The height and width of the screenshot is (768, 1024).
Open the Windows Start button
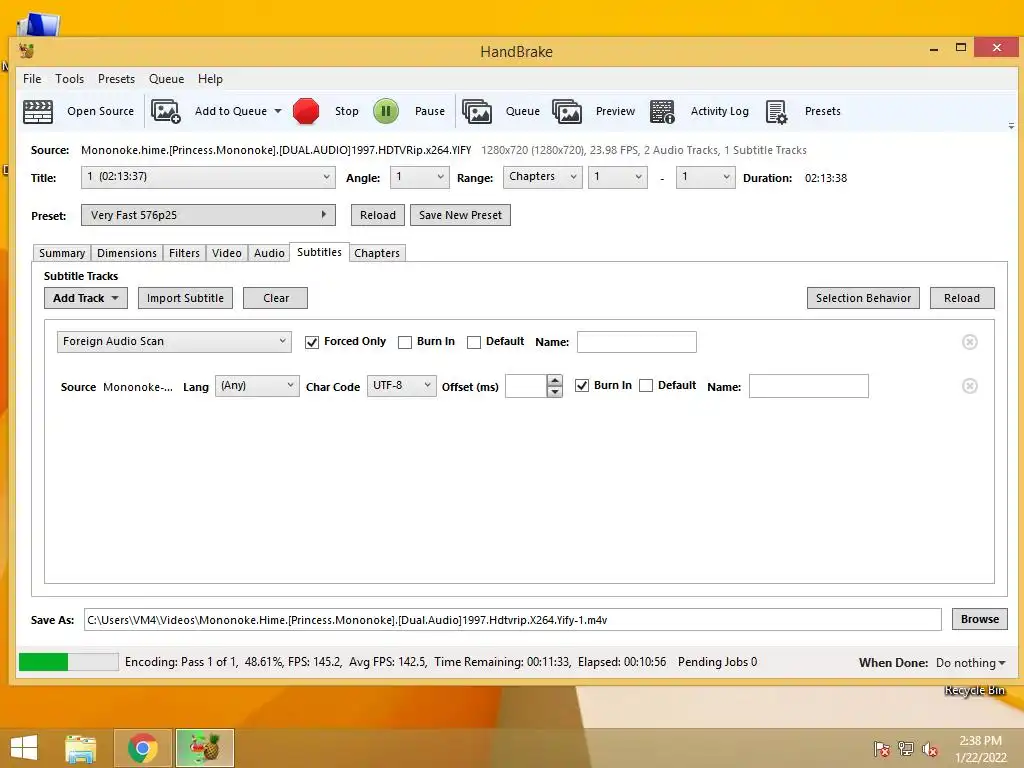click(x=24, y=748)
